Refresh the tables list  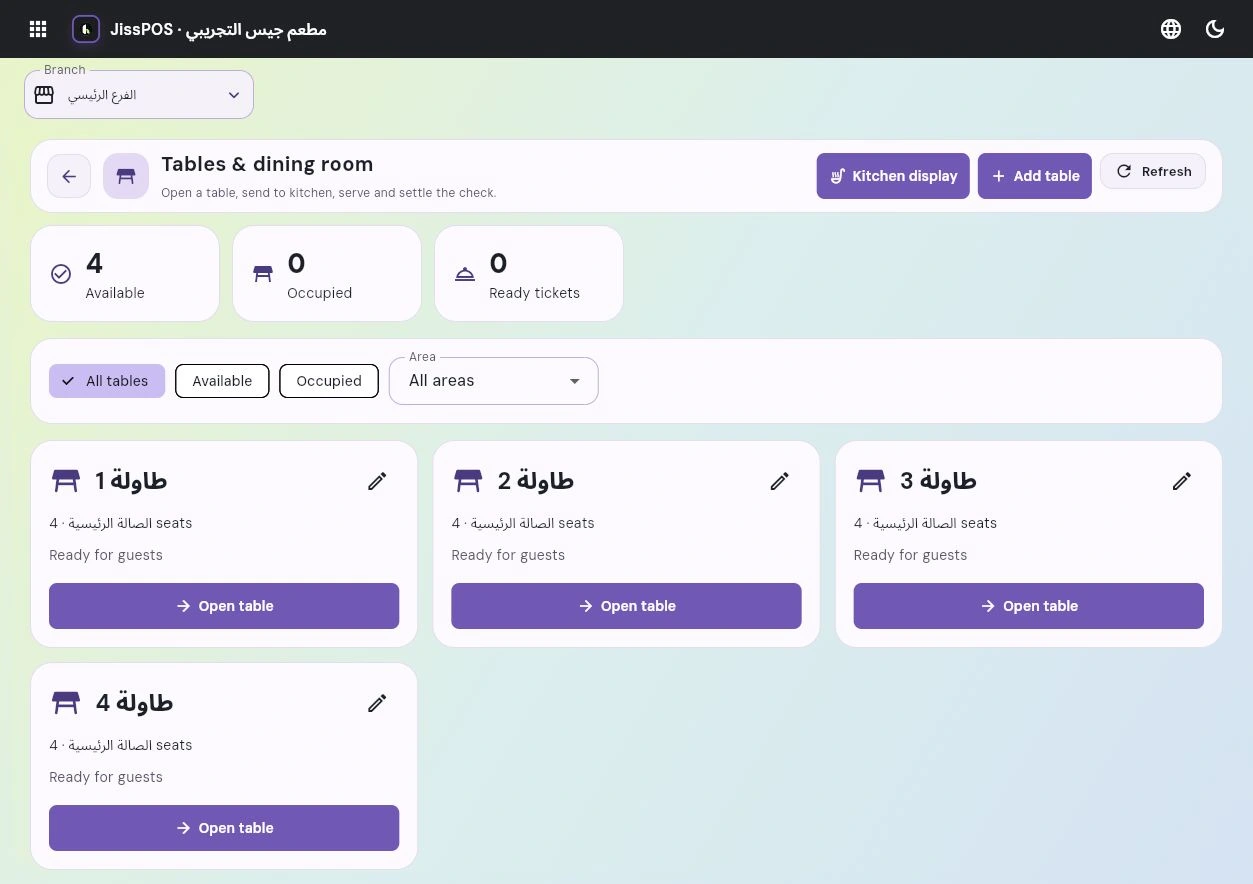[x=1153, y=171]
